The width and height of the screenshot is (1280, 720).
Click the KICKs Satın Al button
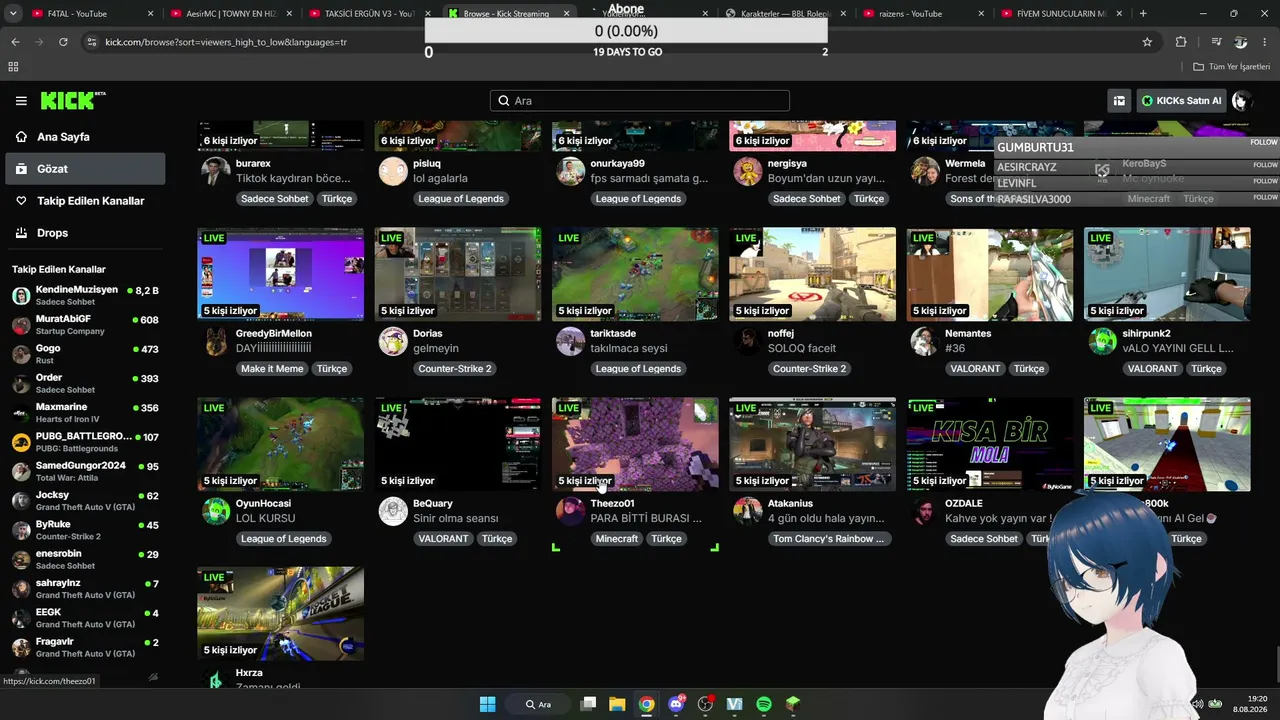coord(1181,101)
